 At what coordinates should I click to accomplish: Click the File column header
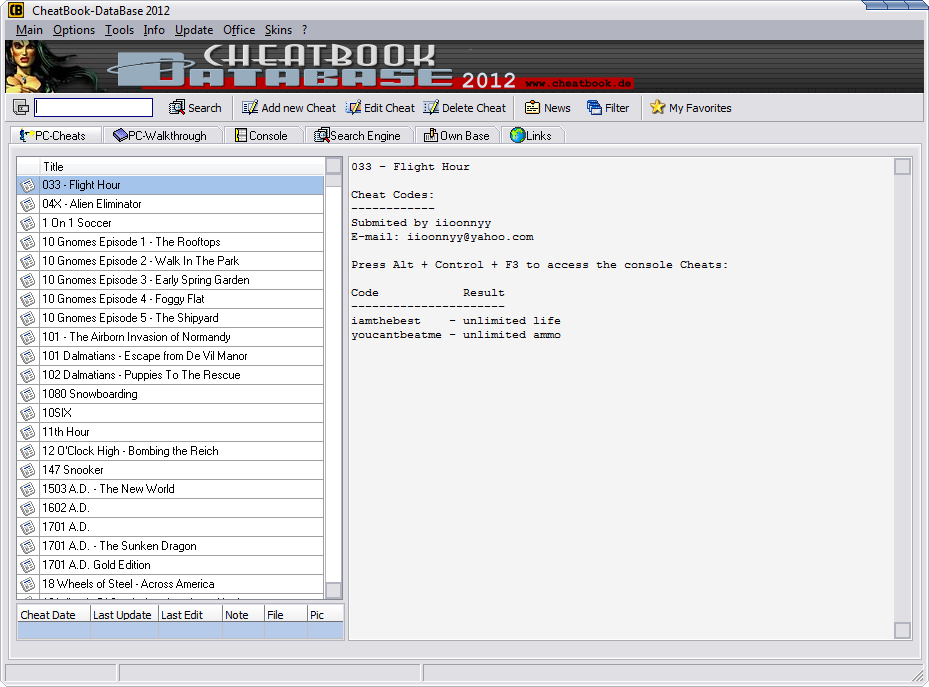286,615
